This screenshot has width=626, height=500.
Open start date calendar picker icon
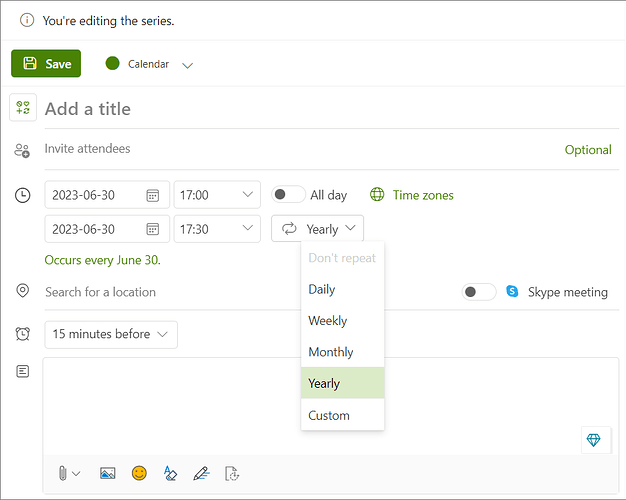point(153,195)
